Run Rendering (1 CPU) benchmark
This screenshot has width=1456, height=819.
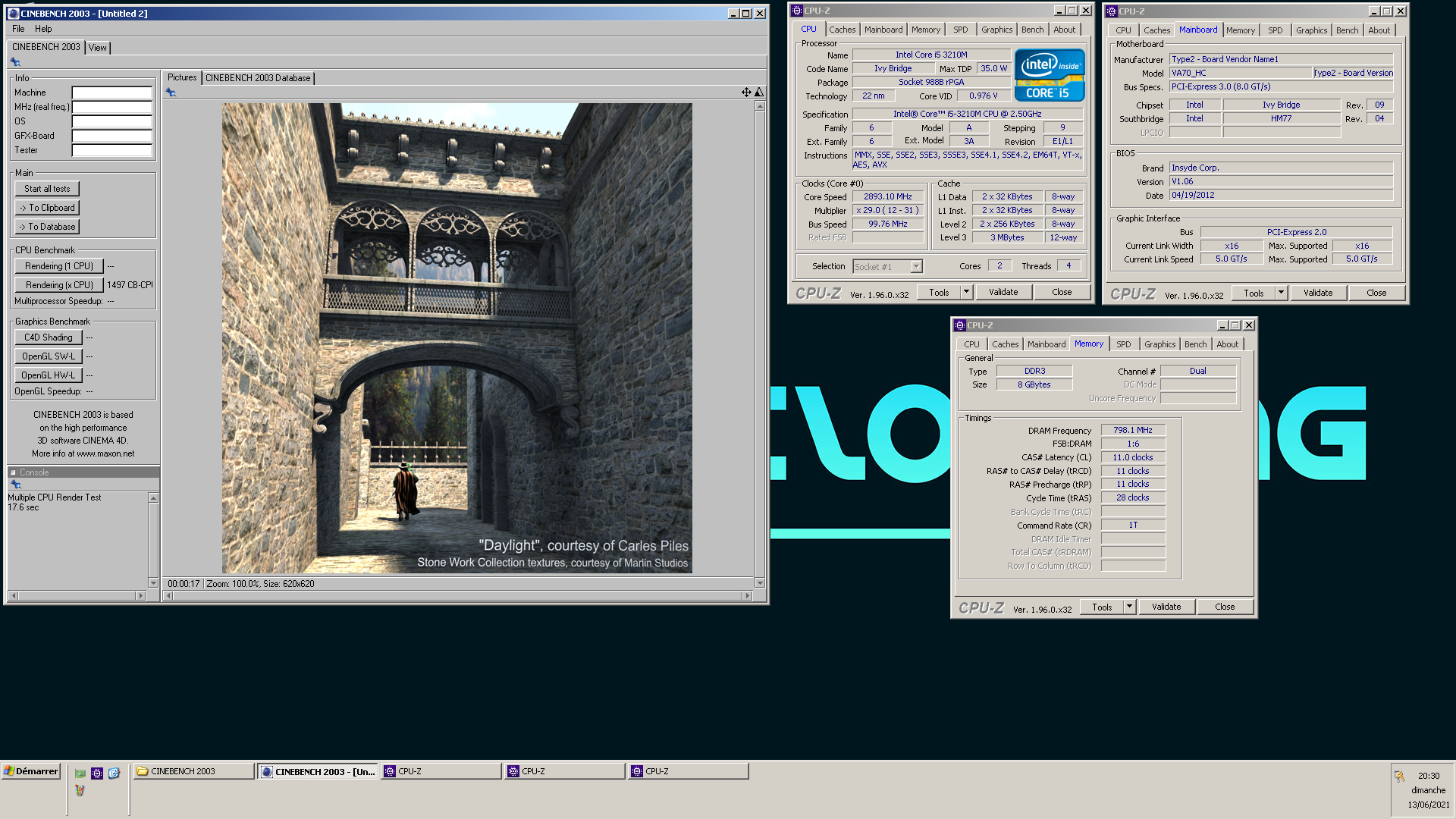click(x=59, y=266)
